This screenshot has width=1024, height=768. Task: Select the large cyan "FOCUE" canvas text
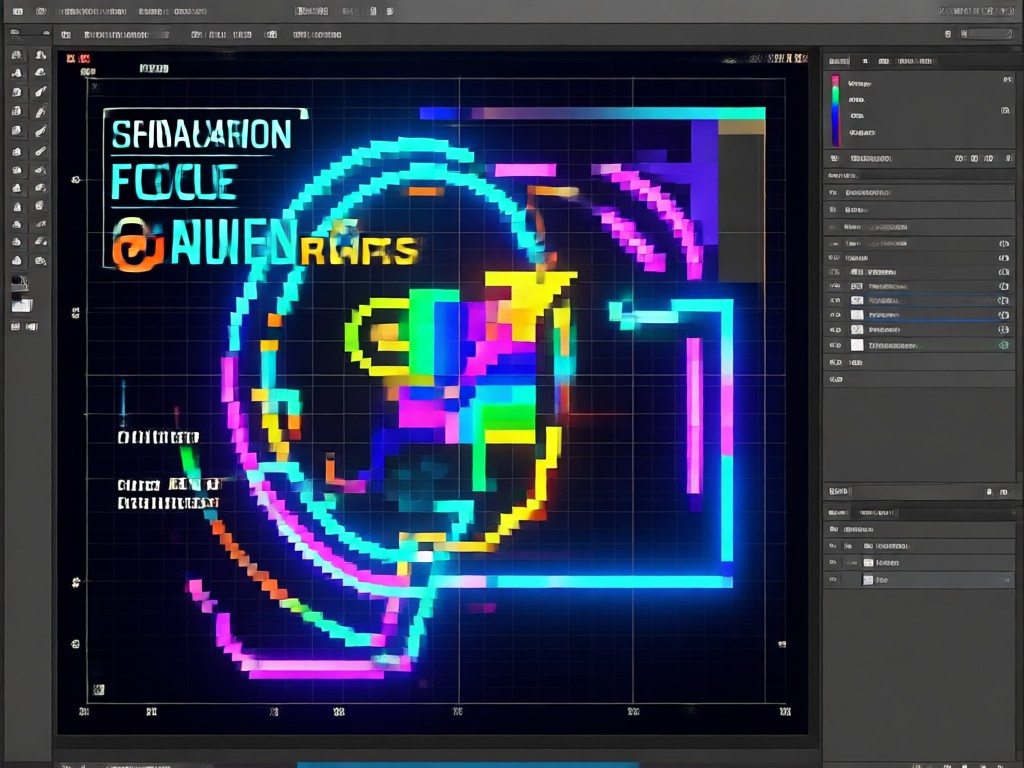(x=174, y=182)
